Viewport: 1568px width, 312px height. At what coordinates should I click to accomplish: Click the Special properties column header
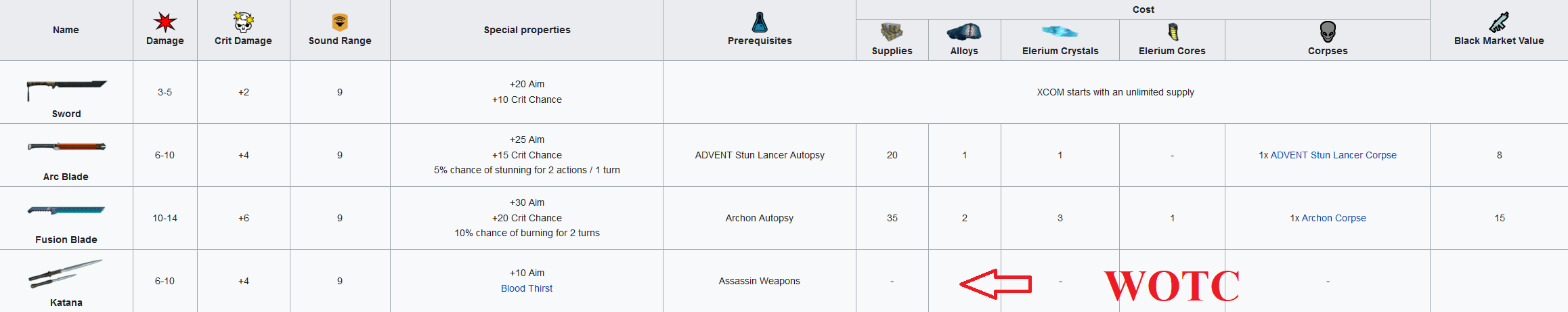pos(527,30)
